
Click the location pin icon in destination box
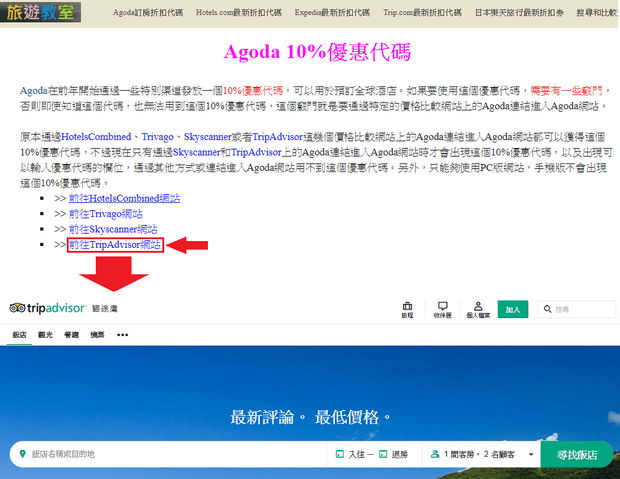(x=23, y=454)
